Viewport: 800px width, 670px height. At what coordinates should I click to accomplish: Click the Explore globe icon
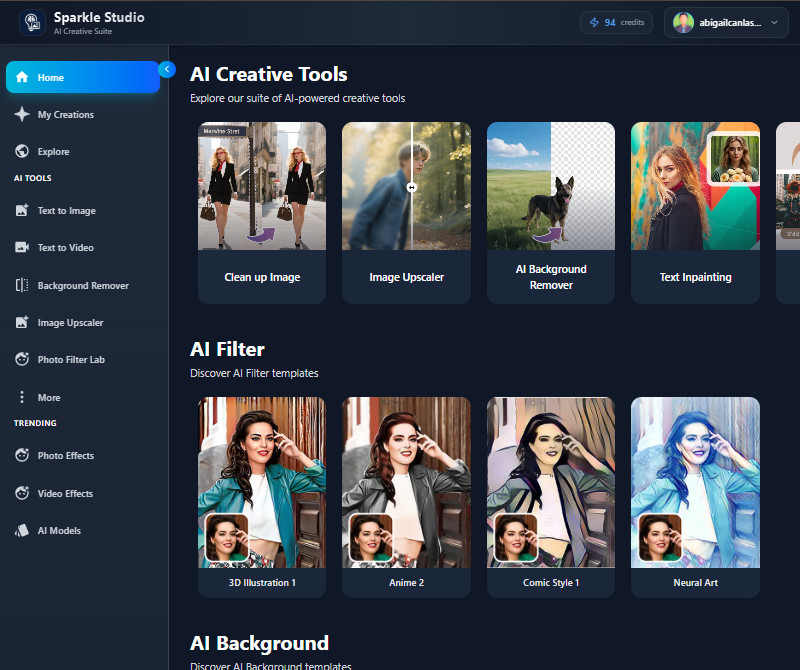click(x=22, y=151)
